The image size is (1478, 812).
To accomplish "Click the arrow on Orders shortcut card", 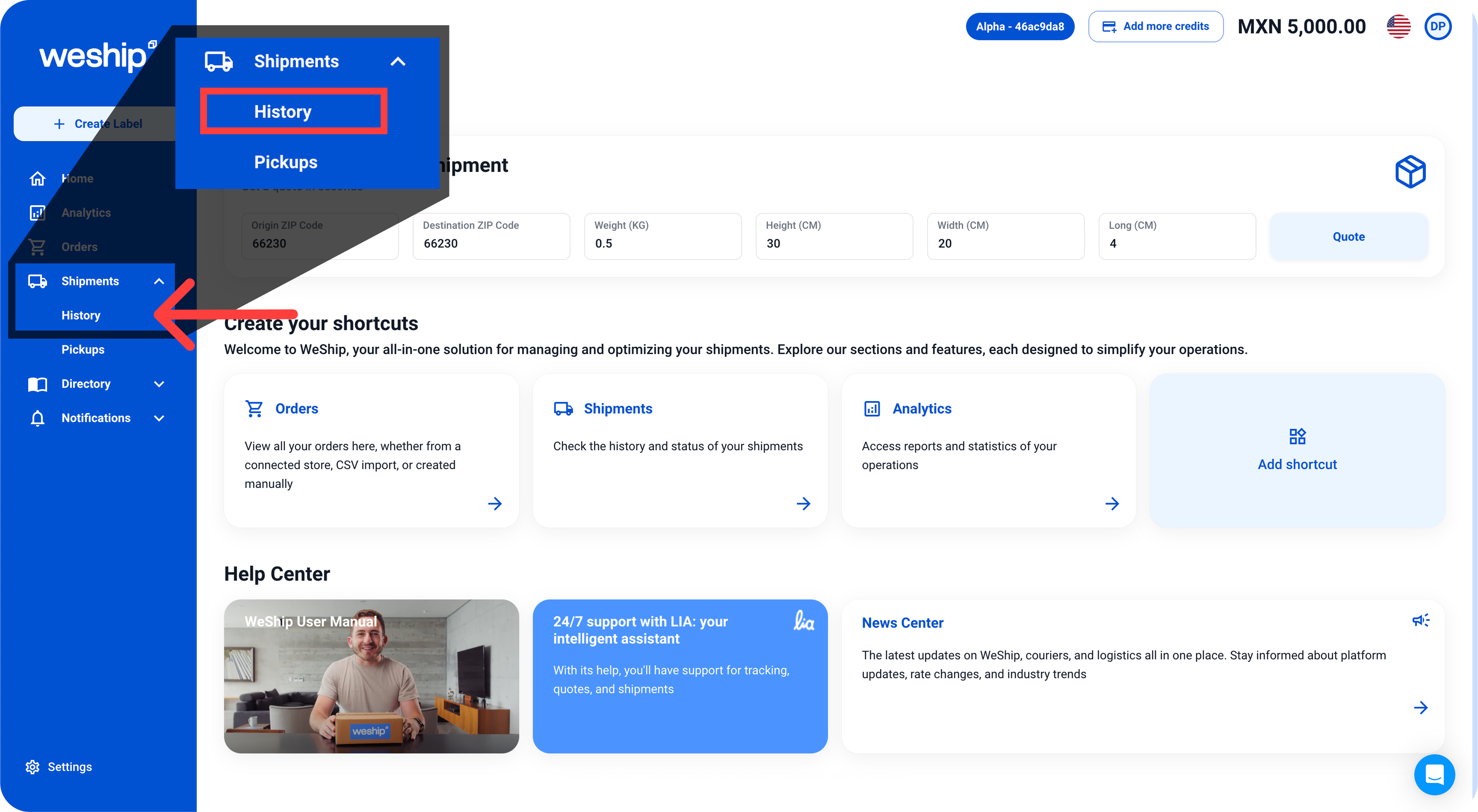I will [494, 504].
